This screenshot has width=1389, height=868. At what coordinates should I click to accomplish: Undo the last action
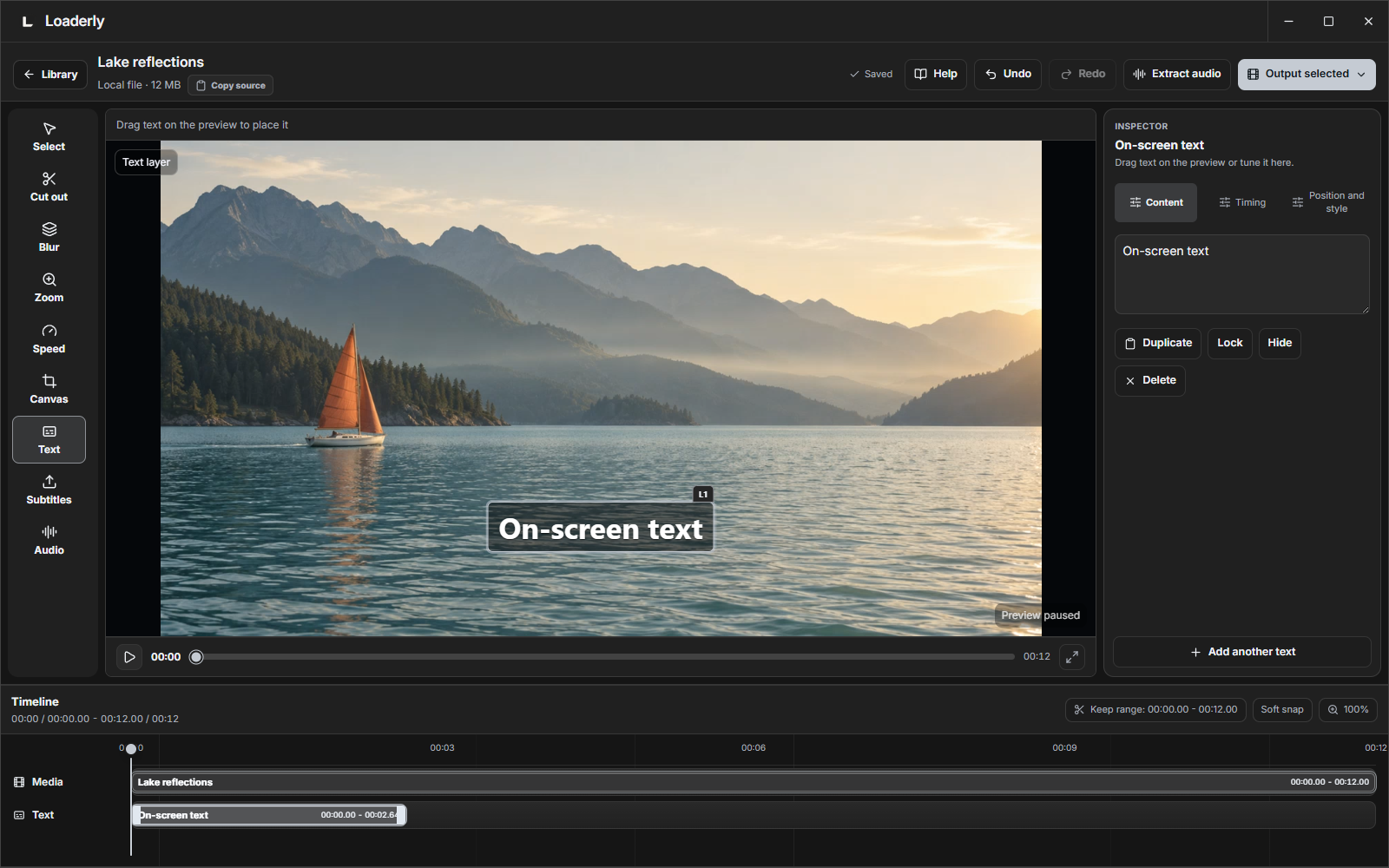pos(1008,75)
